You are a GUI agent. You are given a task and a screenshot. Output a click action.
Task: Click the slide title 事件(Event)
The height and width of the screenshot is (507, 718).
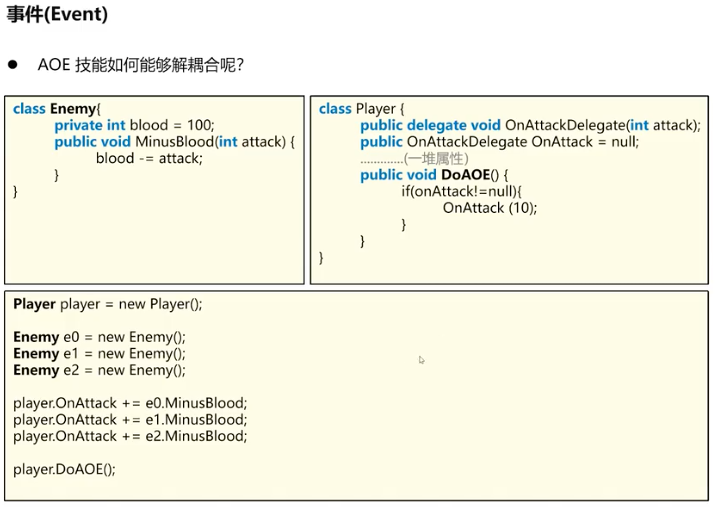(57, 15)
